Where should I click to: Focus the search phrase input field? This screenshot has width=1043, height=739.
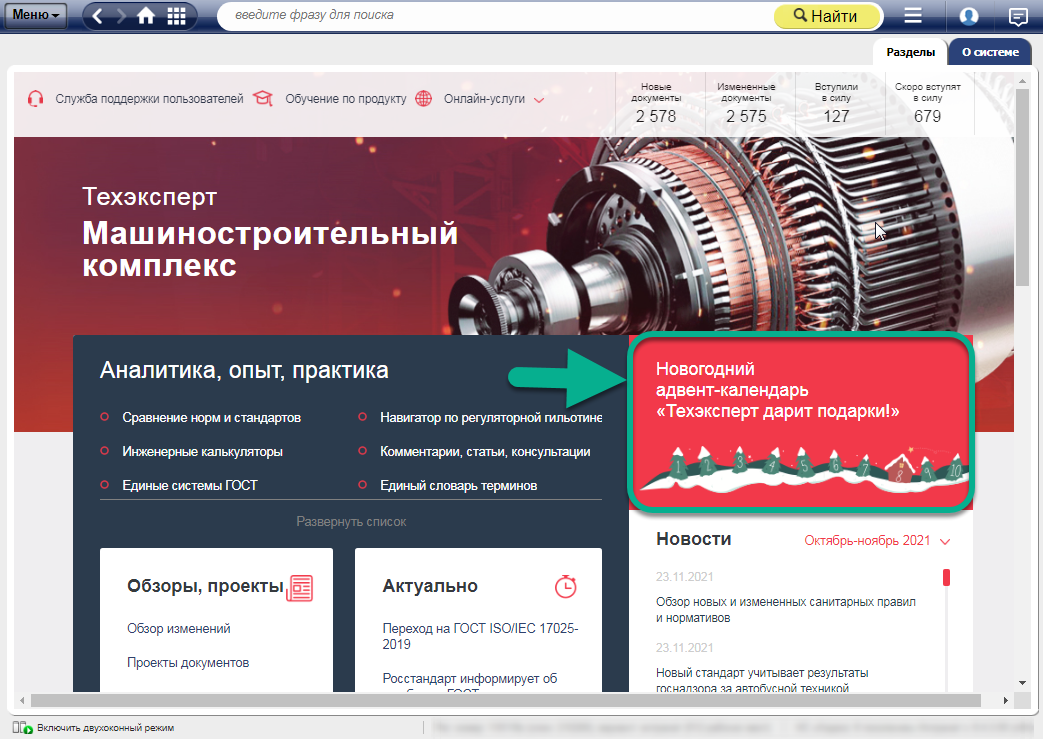pos(496,15)
